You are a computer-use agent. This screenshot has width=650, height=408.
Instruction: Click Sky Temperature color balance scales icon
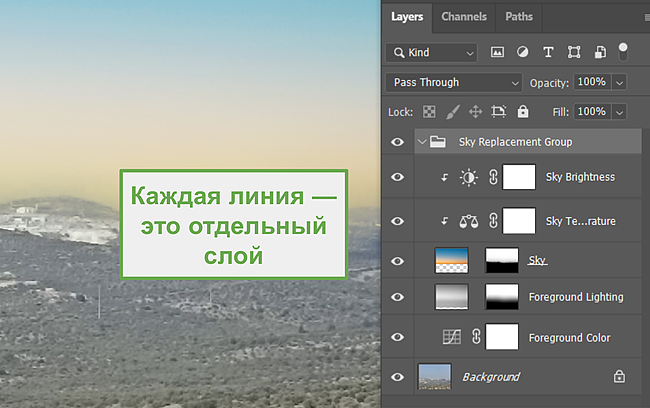click(468, 221)
